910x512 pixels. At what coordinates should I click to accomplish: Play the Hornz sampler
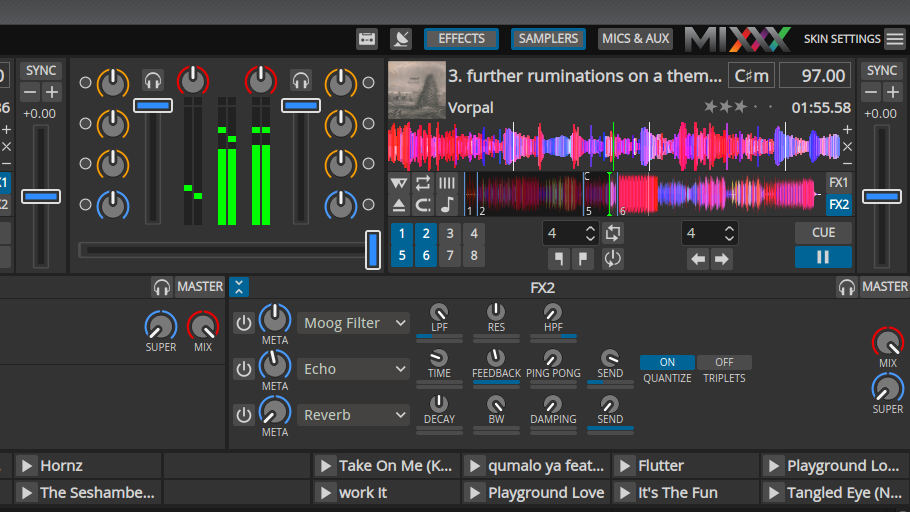26,466
